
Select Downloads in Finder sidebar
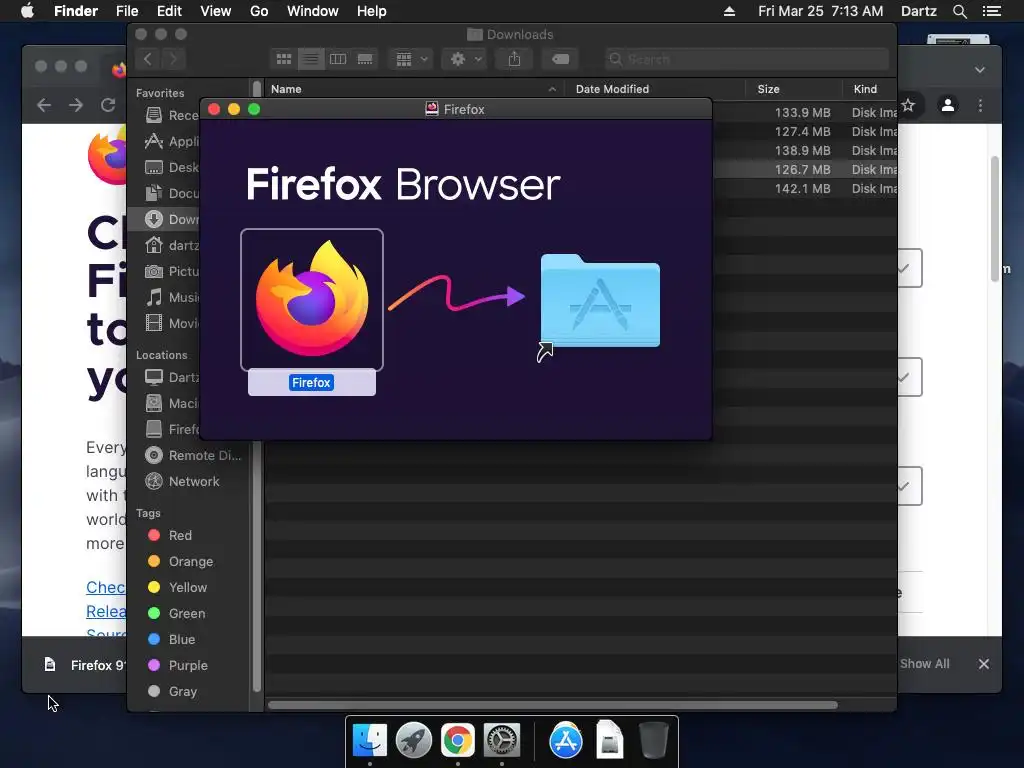[x=165, y=219]
